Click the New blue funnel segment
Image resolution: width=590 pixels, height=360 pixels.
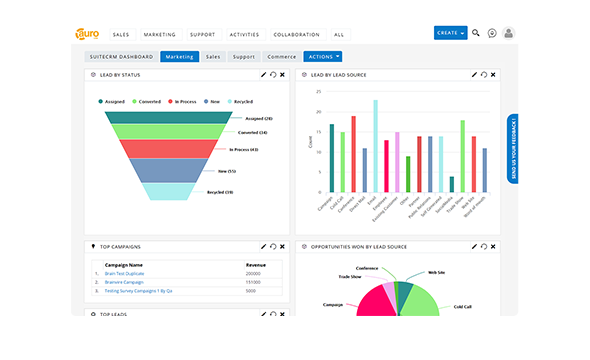[x=168, y=170]
